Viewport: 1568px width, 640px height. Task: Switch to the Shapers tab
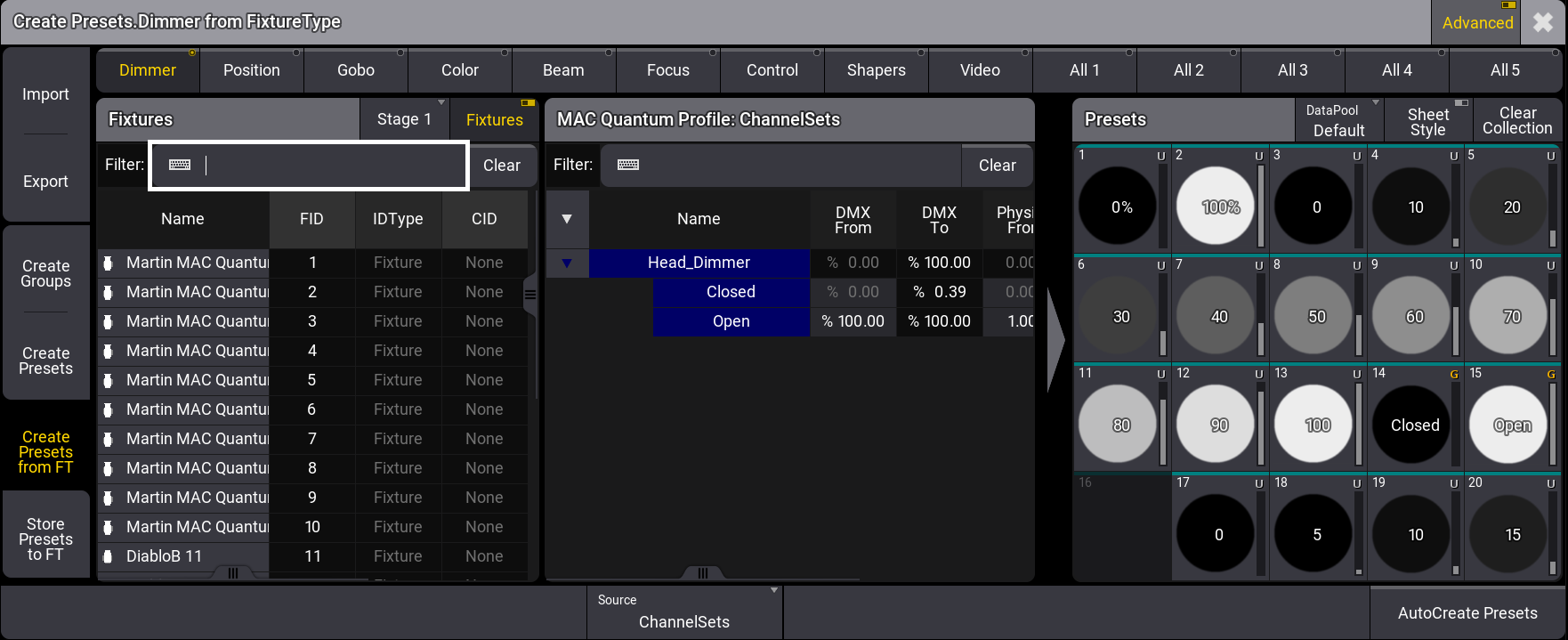876,70
